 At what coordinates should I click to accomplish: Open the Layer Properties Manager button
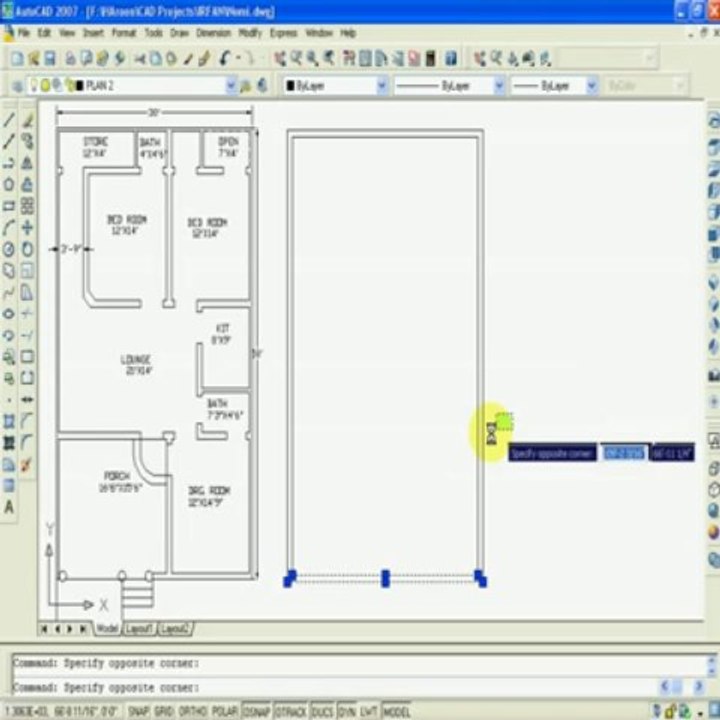click(17, 86)
